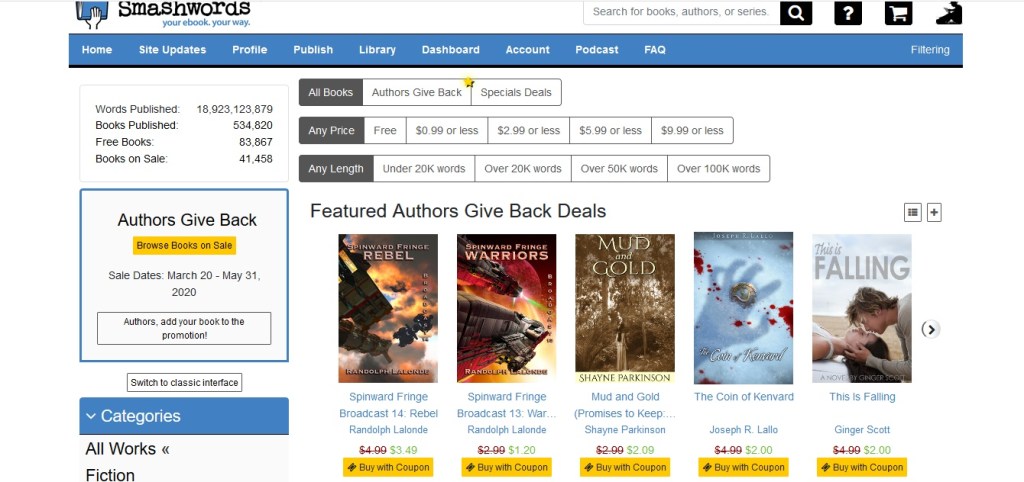The image size is (1024, 482).
Task: Select the Free price filter
Action: (385, 130)
